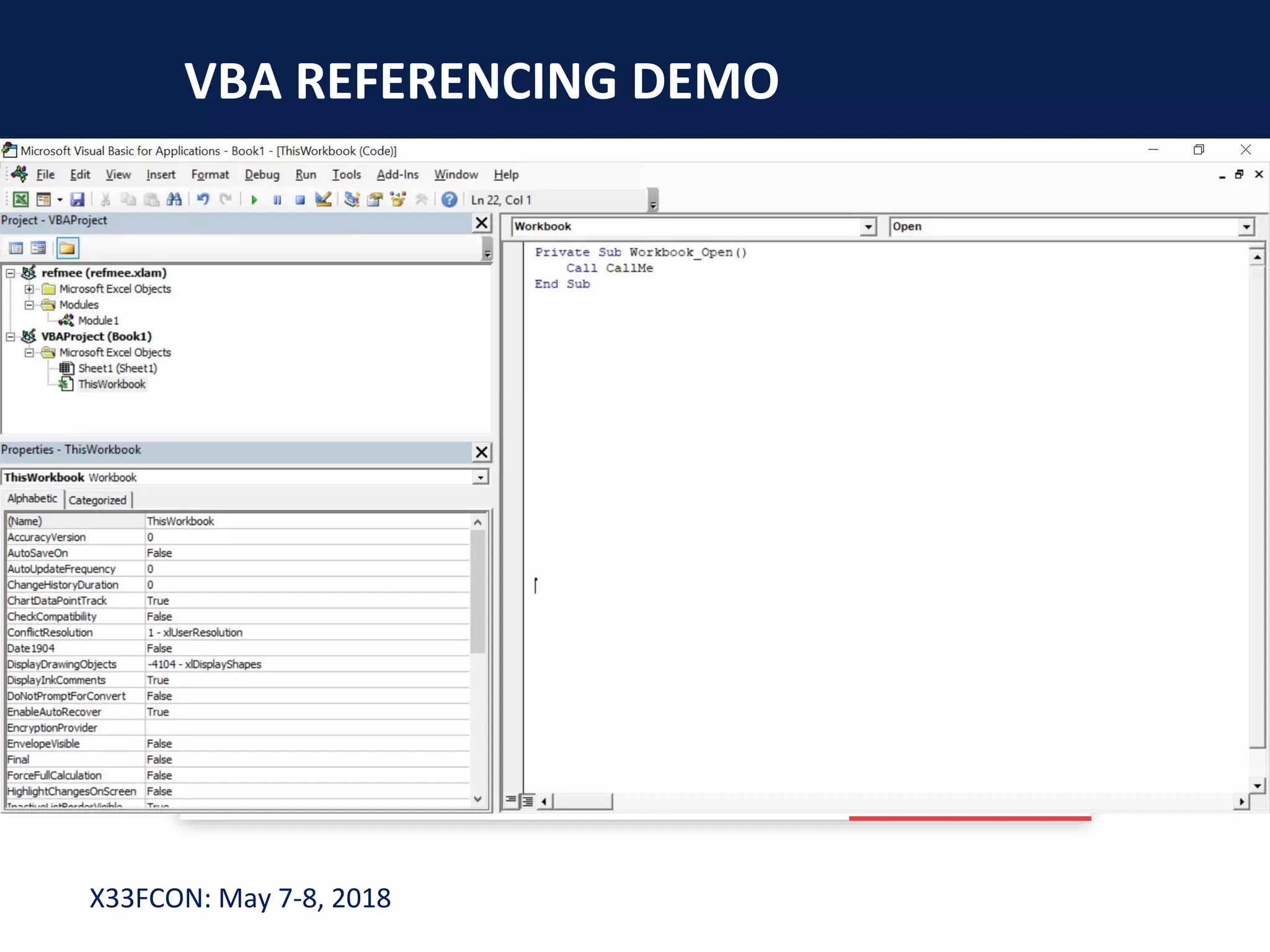
Task: Open the Insert menu
Action: (x=161, y=175)
